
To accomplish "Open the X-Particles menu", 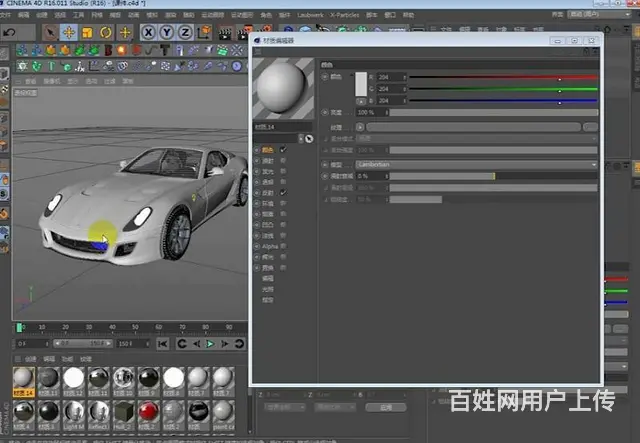I will (x=344, y=15).
